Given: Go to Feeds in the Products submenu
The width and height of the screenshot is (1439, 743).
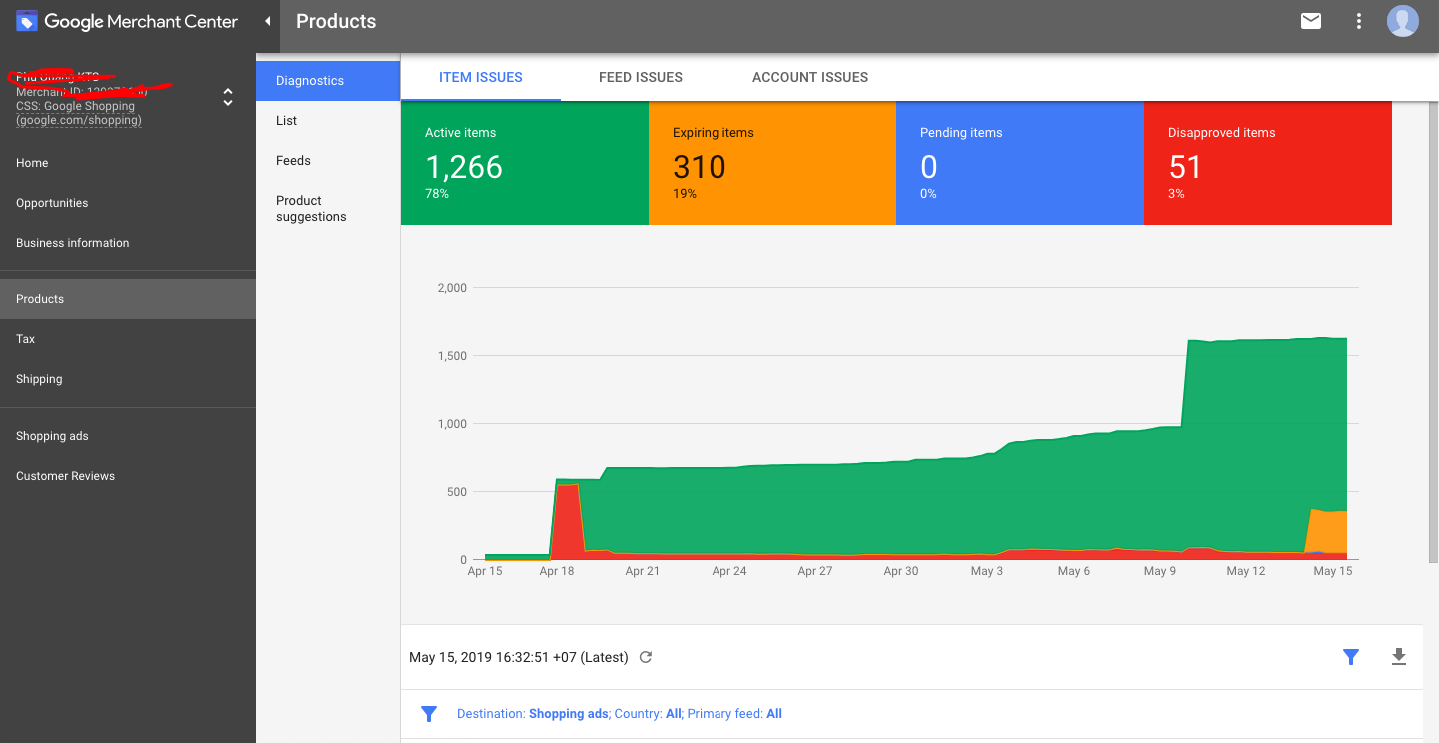Looking at the screenshot, I should pyautogui.click(x=293, y=161).
